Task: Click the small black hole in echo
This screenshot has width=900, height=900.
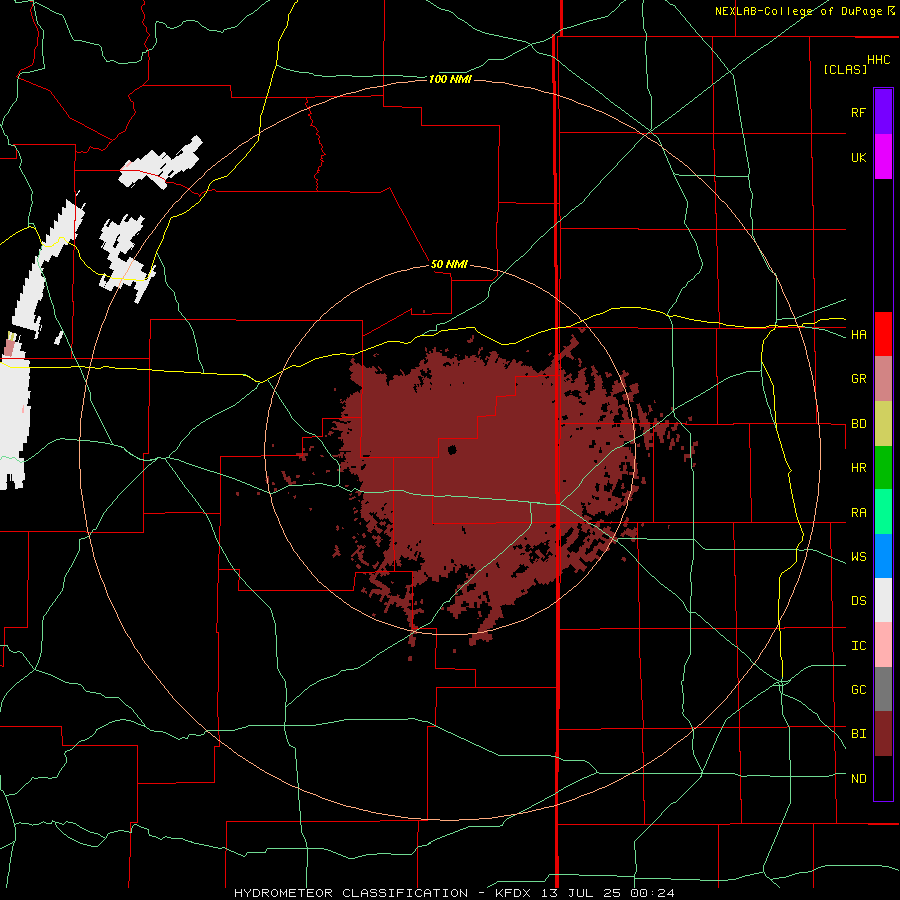Action: (452, 449)
